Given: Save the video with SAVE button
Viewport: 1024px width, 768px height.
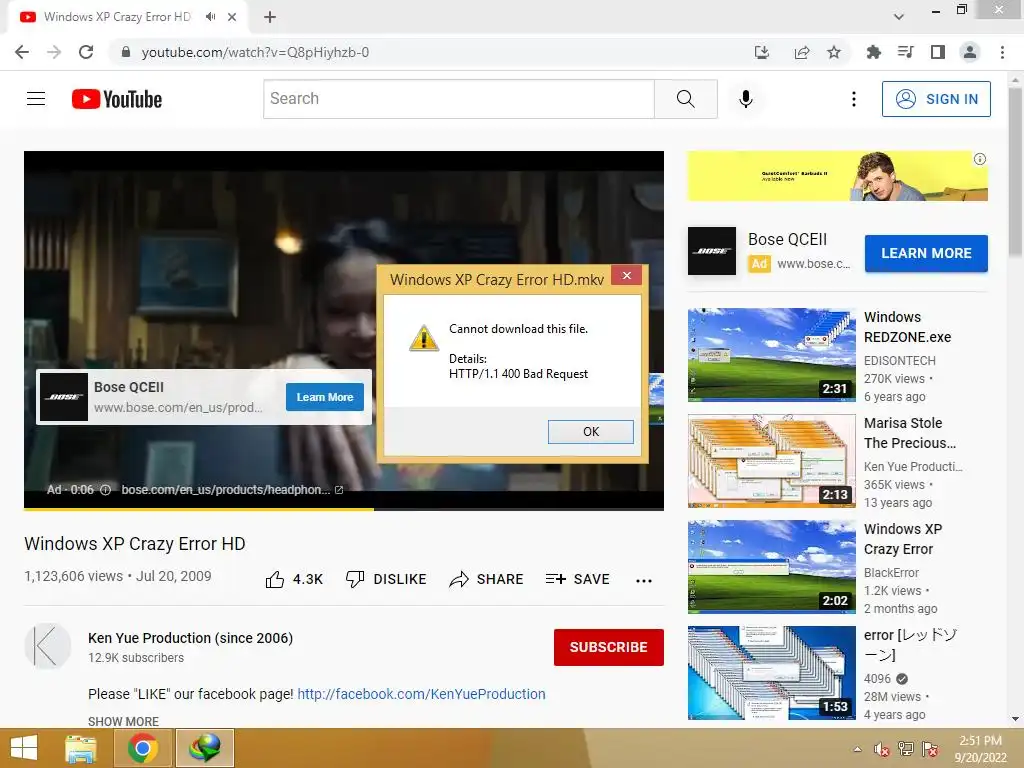Looking at the screenshot, I should [x=577, y=579].
